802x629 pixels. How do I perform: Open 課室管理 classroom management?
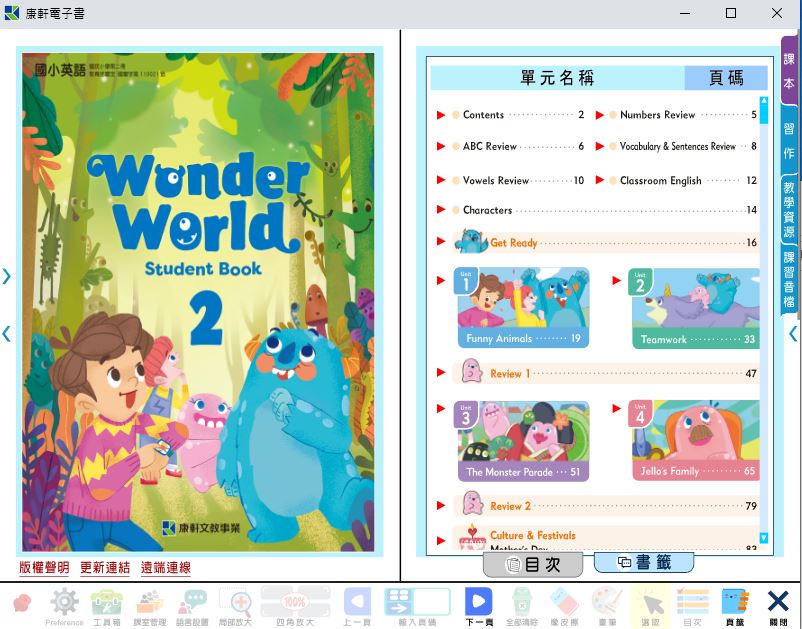tap(150, 603)
